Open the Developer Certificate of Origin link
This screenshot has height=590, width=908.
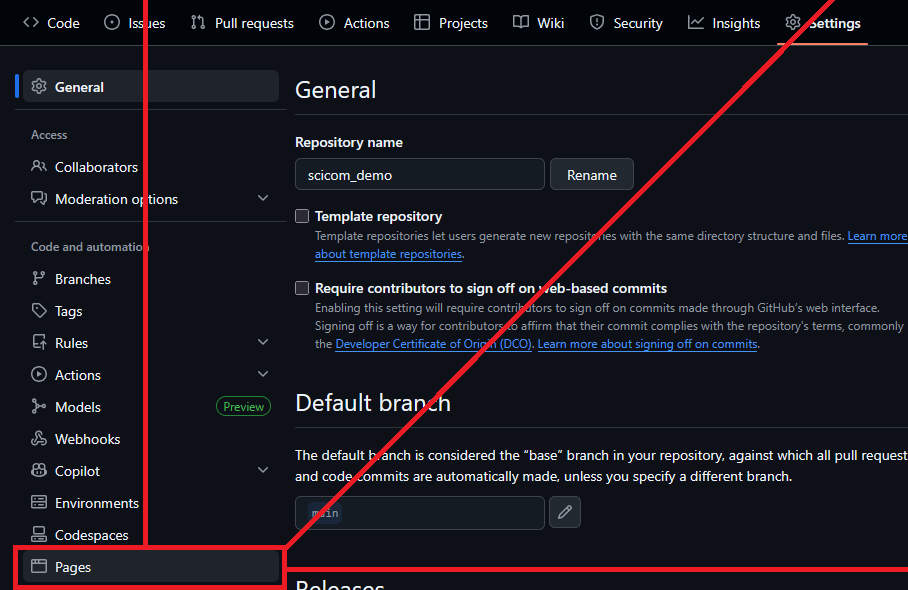(x=434, y=344)
